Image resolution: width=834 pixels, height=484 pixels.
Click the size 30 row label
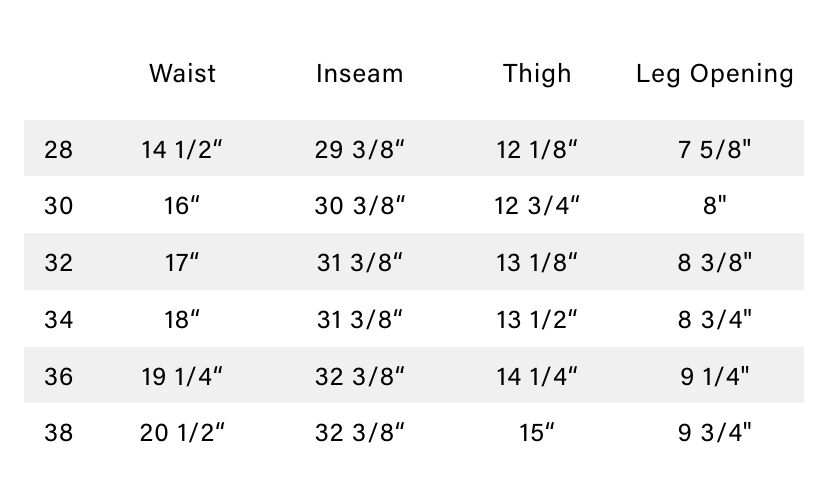point(59,206)
